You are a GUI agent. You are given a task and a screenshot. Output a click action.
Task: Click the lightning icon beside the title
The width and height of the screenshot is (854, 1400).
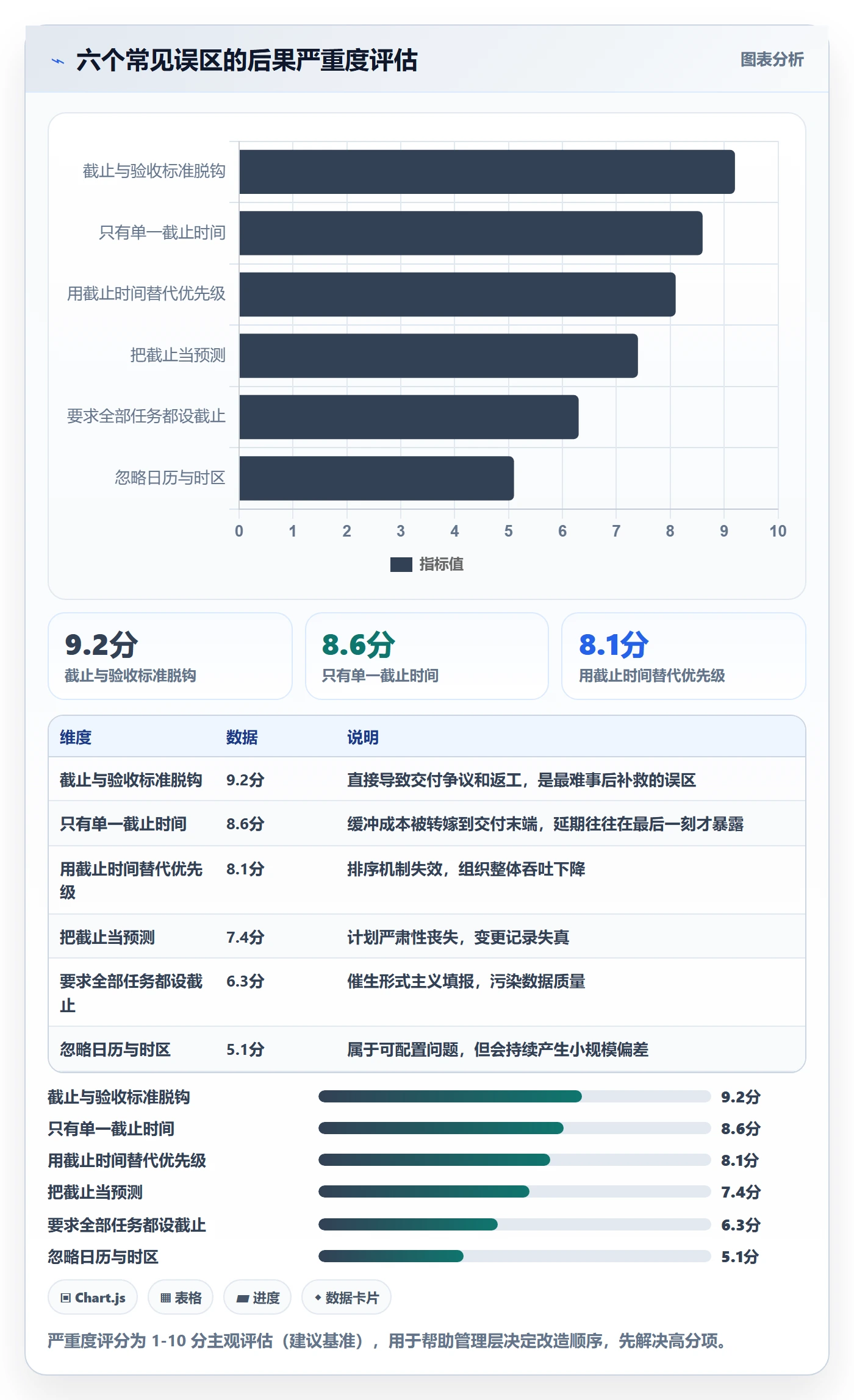coord(58,61)
